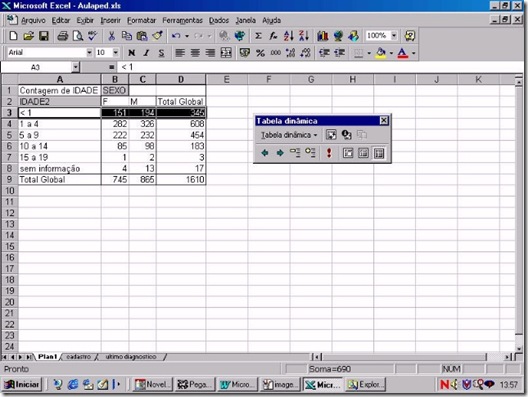The height and width of the screenshot is (397, 528).
Task: Open Office Assistant help icon
Action: 410,36
